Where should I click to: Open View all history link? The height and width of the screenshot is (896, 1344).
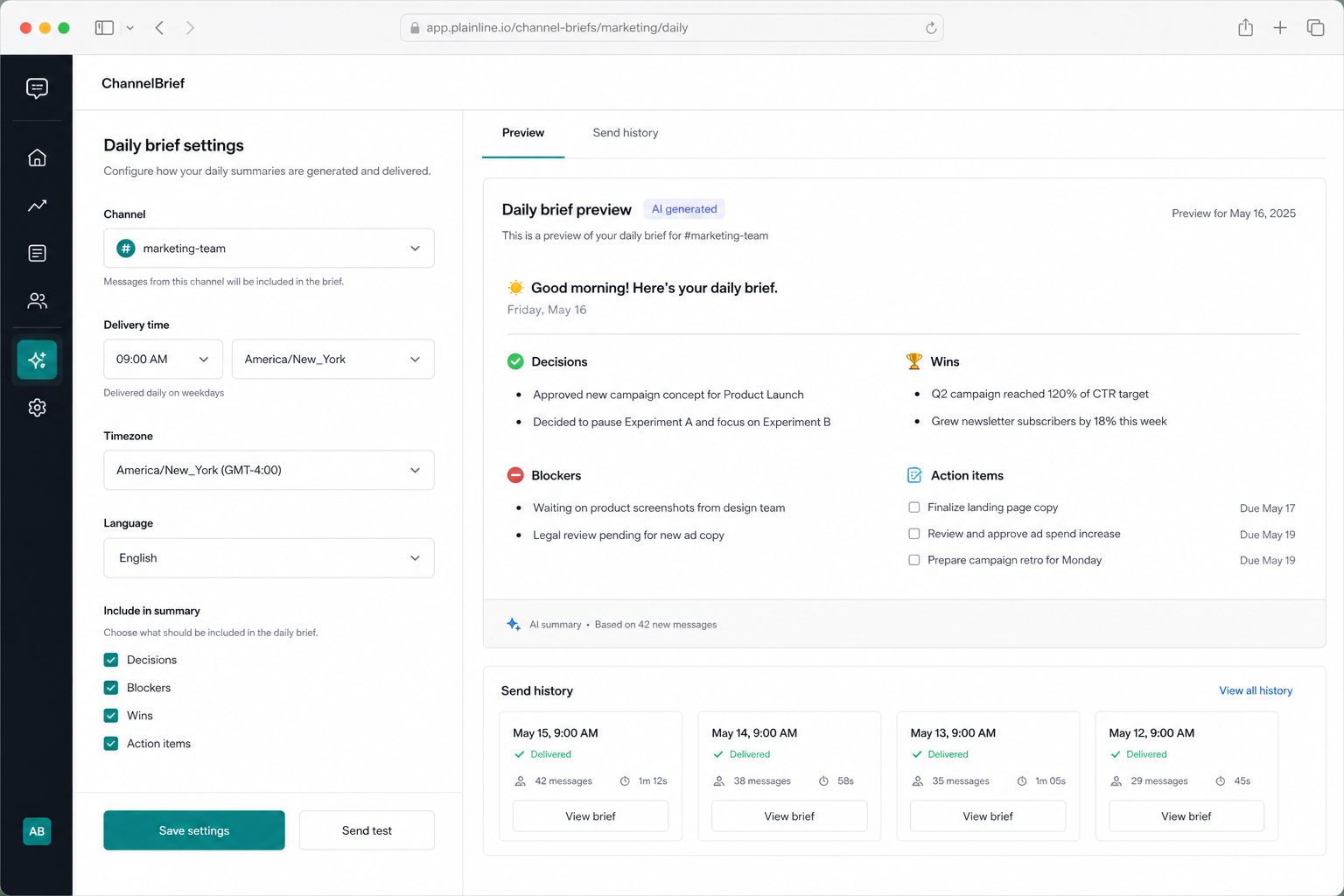(1256, 690)
